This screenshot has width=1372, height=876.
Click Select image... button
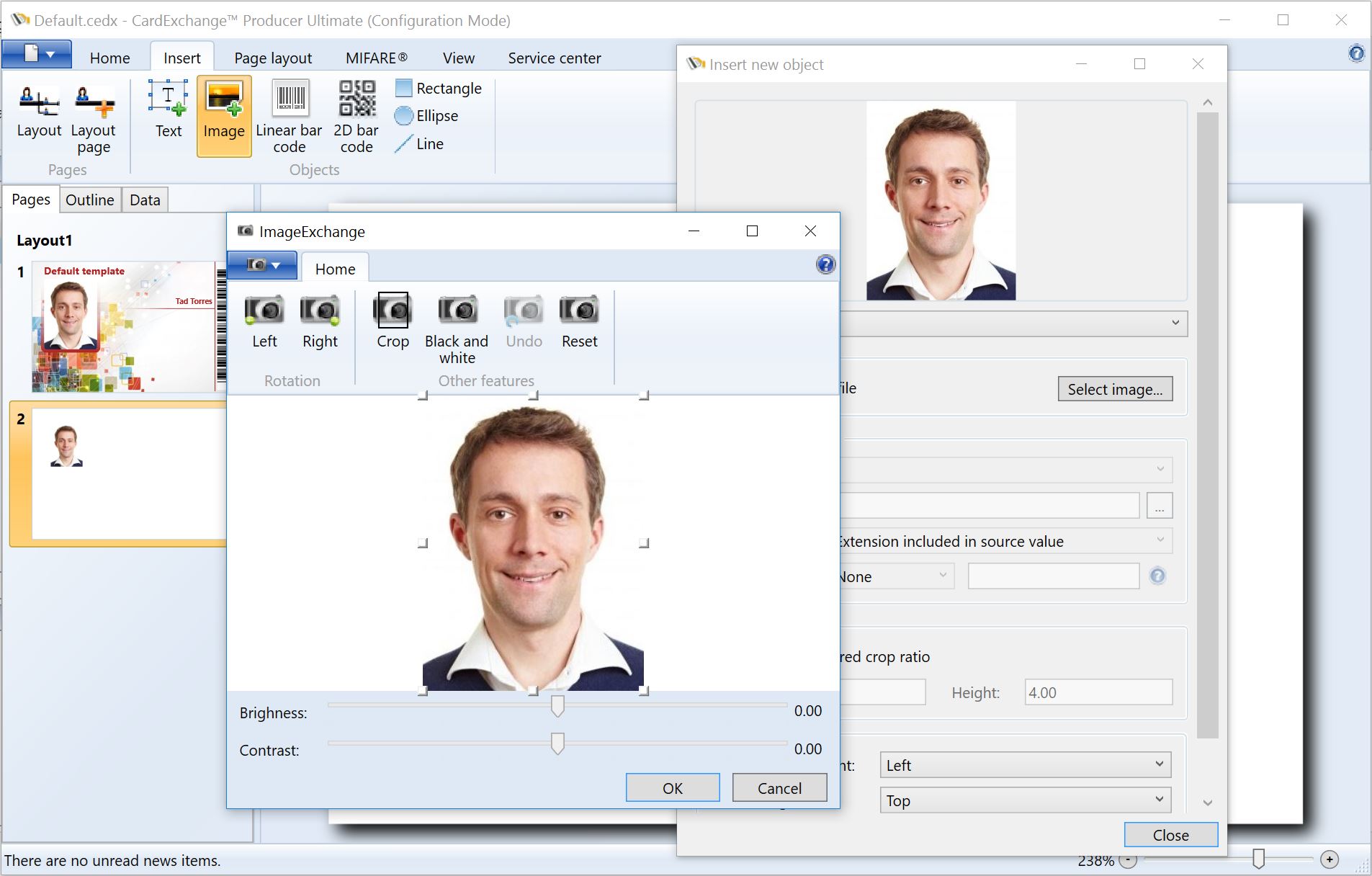click(1115, 389)
